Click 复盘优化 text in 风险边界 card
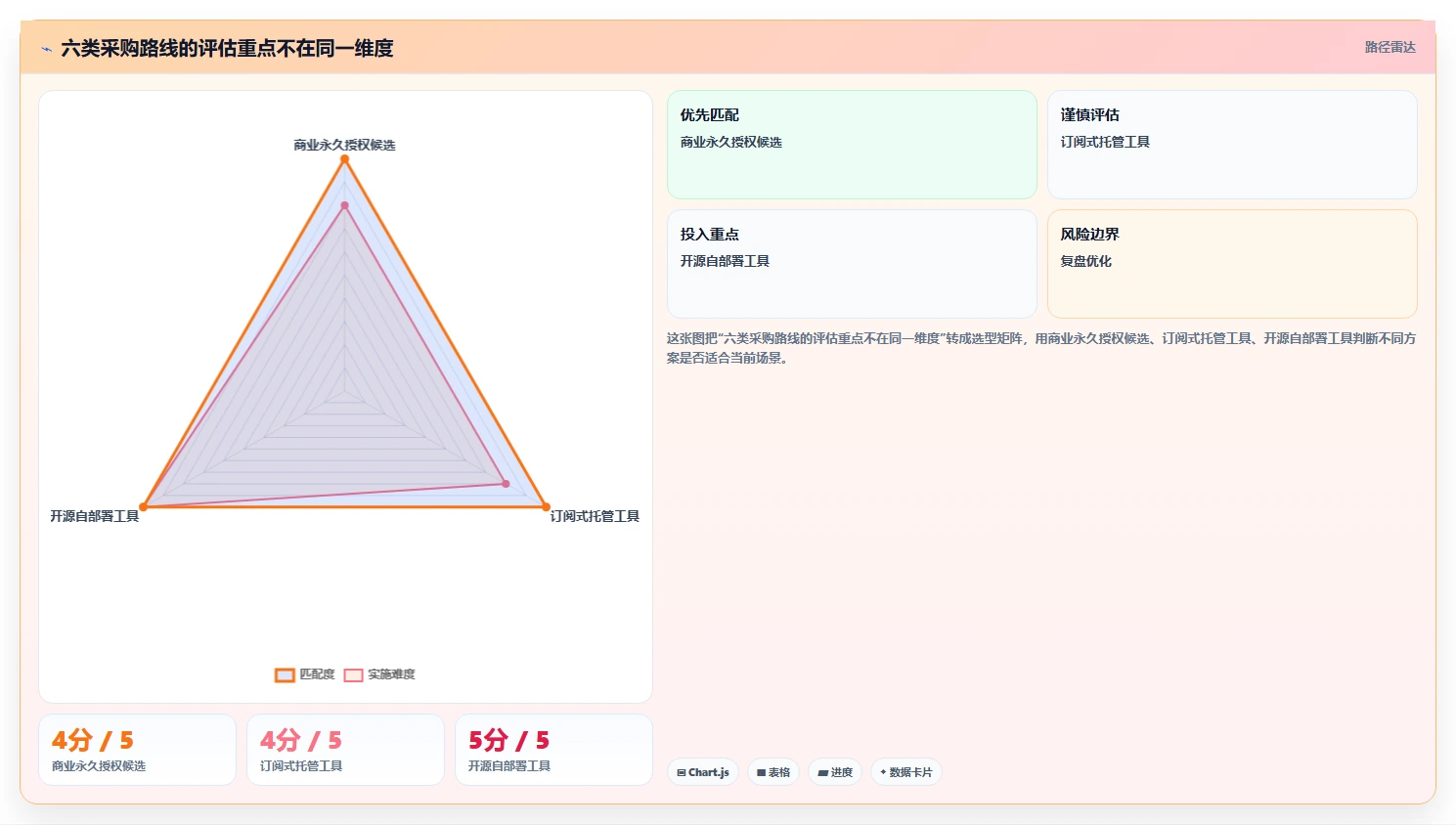The height and width of the screenshot is (825, 1456). point(1086,261)
